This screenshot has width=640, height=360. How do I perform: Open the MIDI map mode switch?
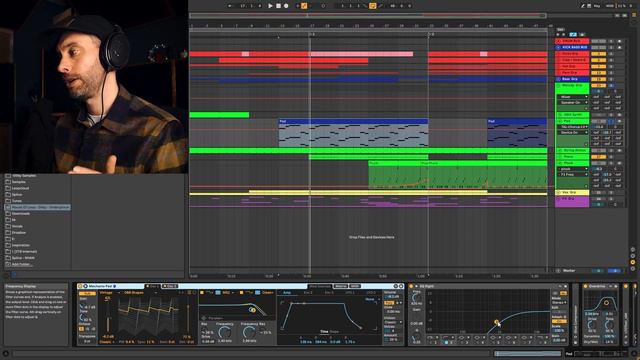tap(610, 6)
